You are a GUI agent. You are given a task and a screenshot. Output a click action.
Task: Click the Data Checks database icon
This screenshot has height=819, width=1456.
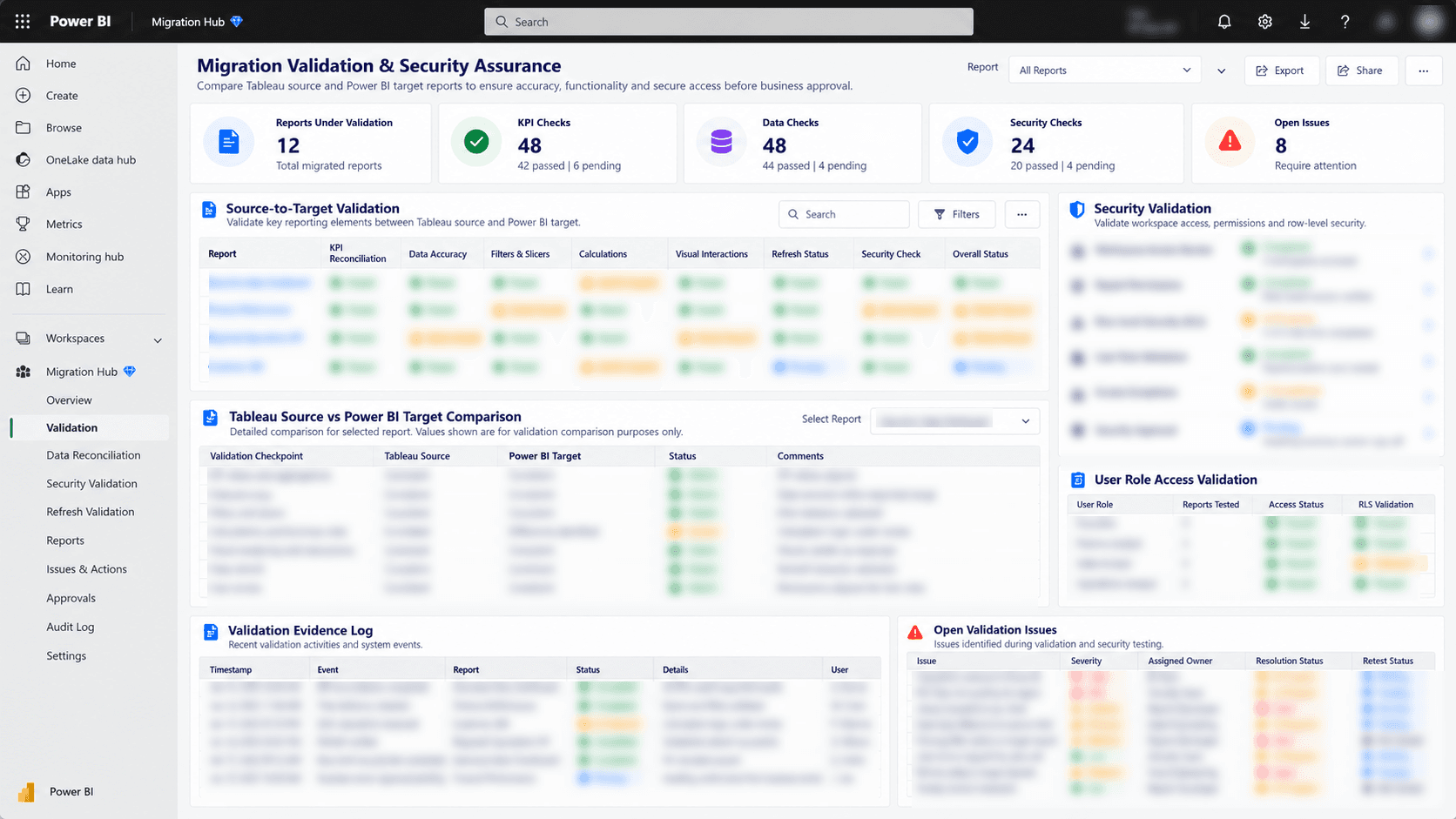tap(721, 141)
